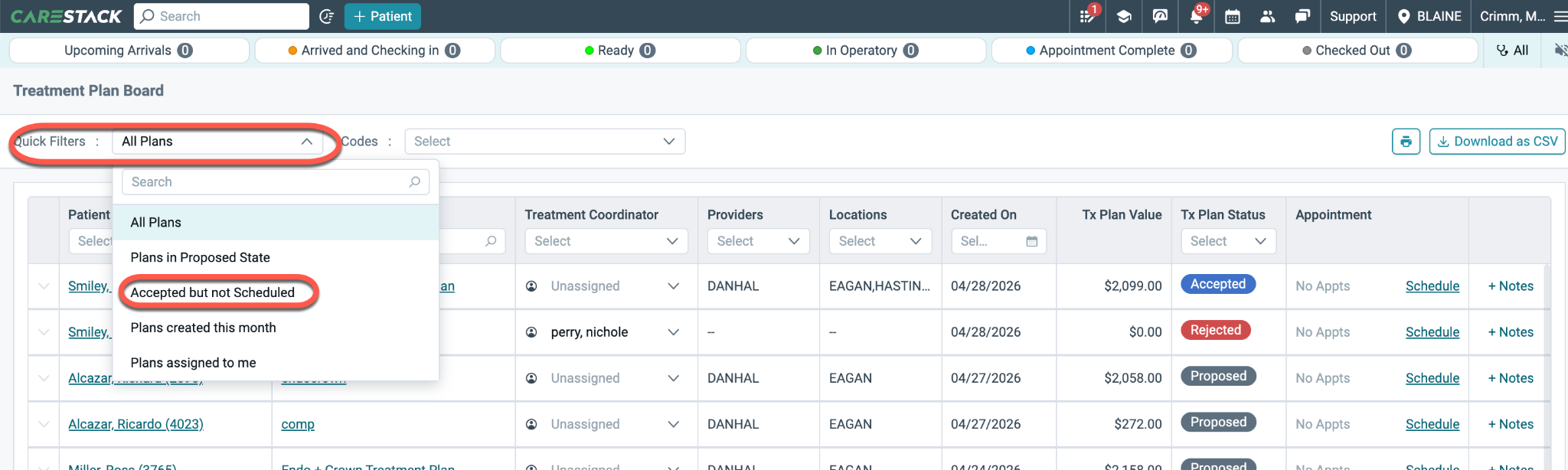1568x470 pixels.
Task: Click the In Operatory status tab
Action: point(866,51)
